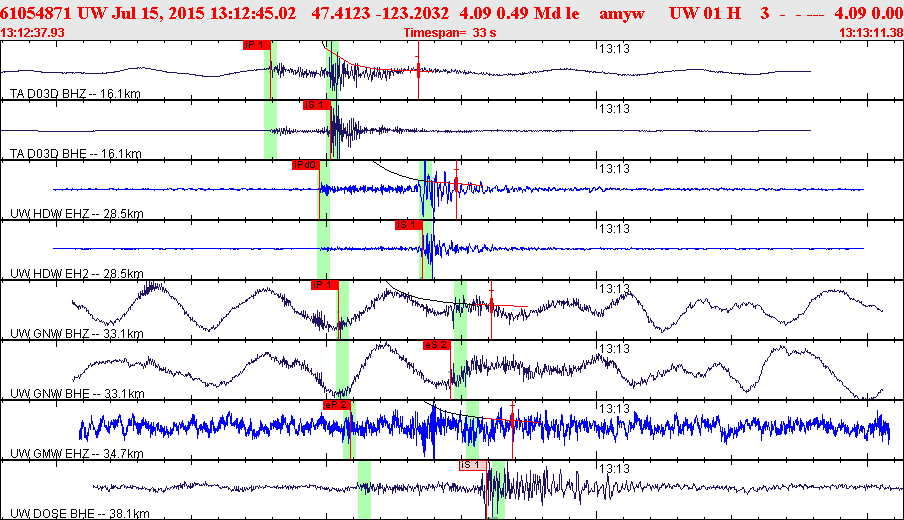This screenshot has height=520, width=904.
Task: Select the pink iS 1 flag on DOSE BHE
Action: coord(473,465)
